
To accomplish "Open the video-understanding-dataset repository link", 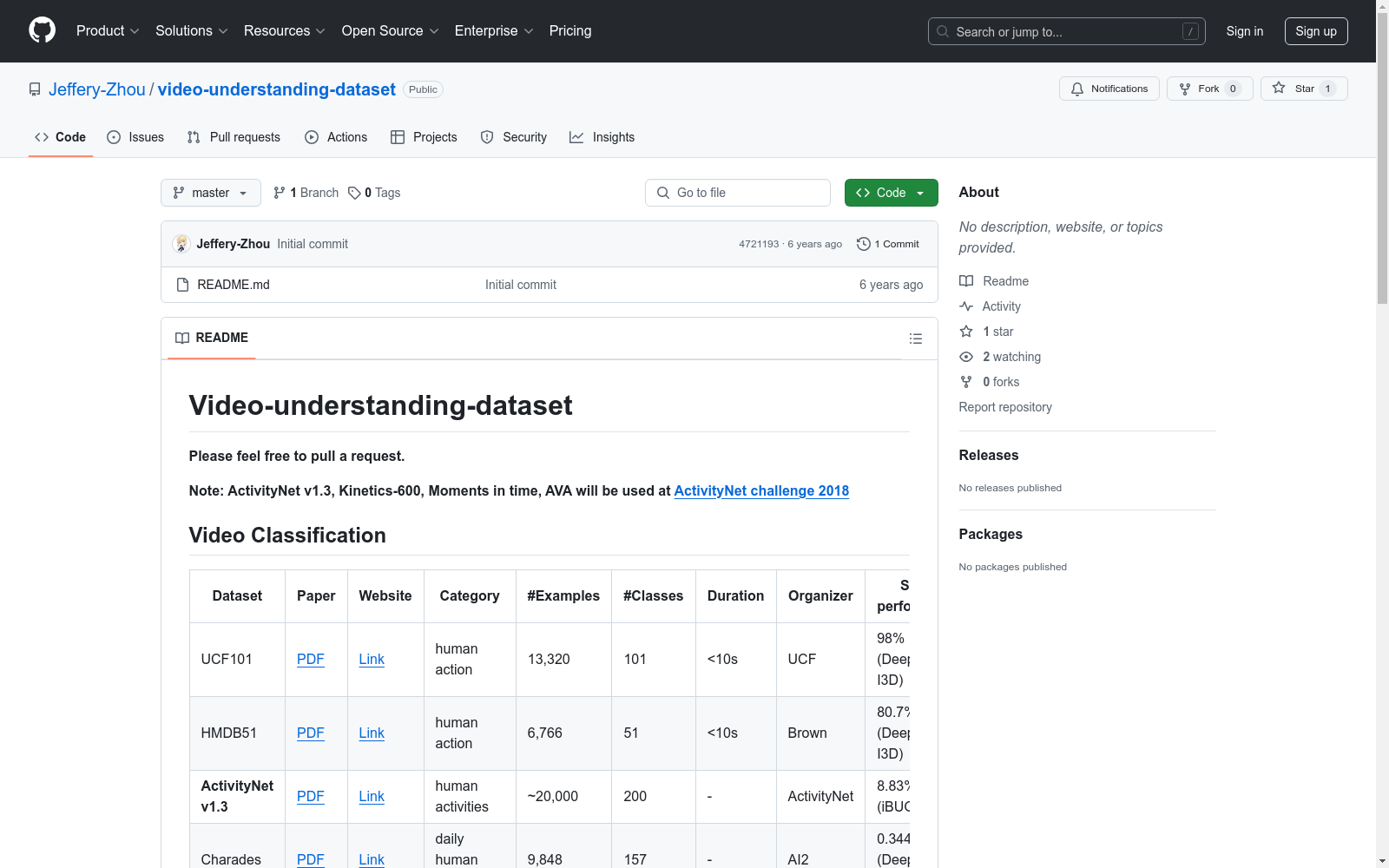I will click(277, 89).
